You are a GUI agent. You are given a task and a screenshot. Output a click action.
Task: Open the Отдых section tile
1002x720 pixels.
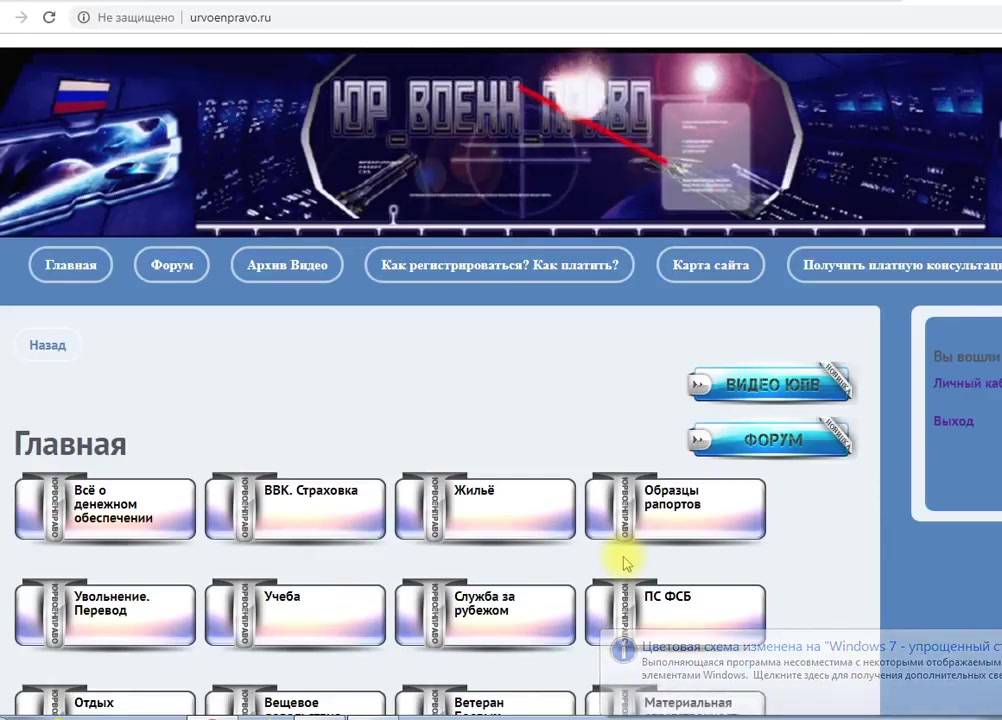tap(105, 701)
